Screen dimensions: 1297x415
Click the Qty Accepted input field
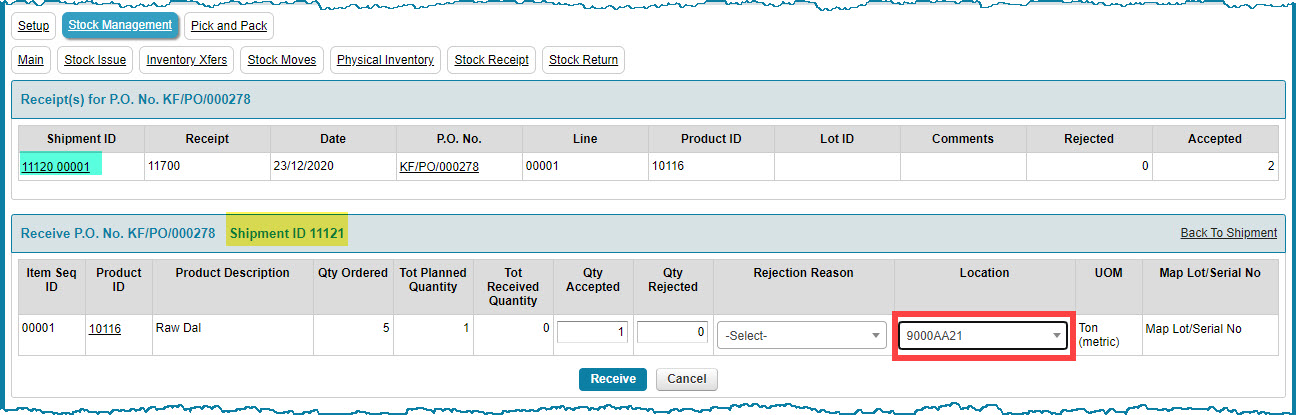coord(593,332)
